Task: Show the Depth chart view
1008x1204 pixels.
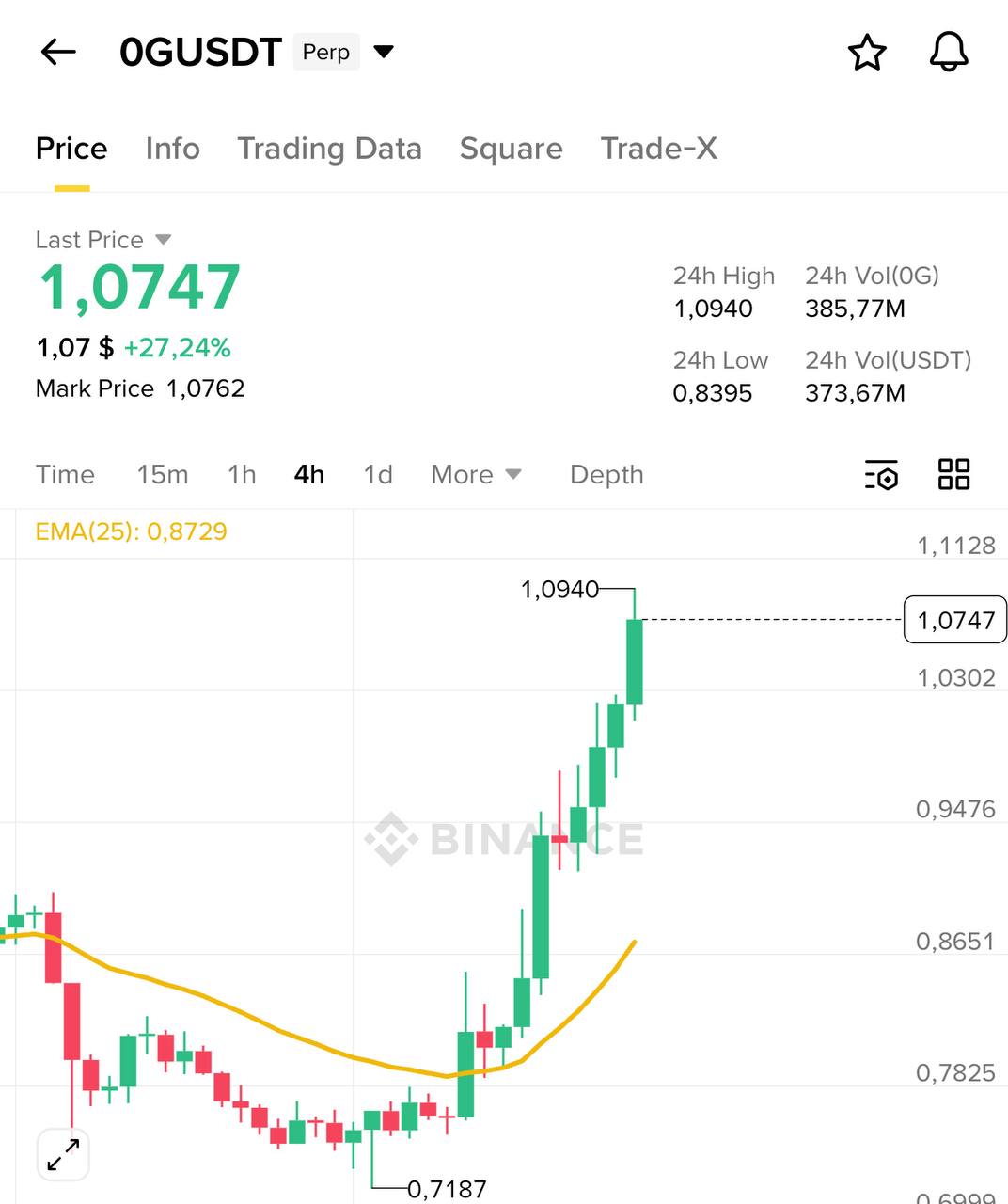Action: 606,474
